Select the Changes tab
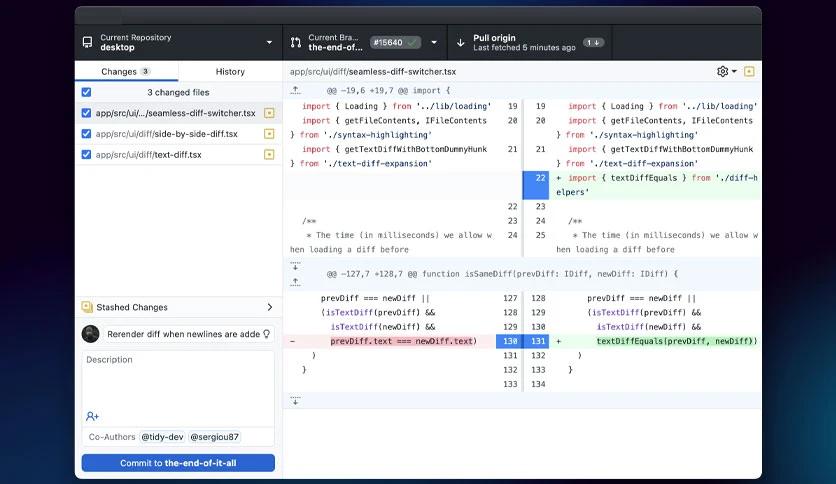The image size is (836, 484). tap(126, 71)
